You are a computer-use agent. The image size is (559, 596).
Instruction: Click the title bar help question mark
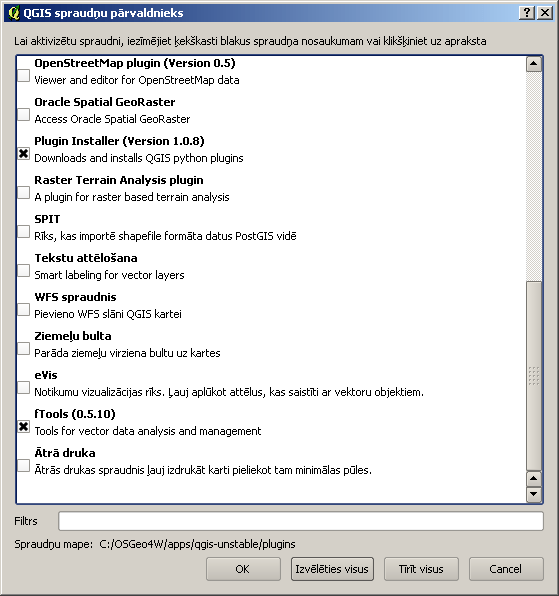[x=527, y=13]
